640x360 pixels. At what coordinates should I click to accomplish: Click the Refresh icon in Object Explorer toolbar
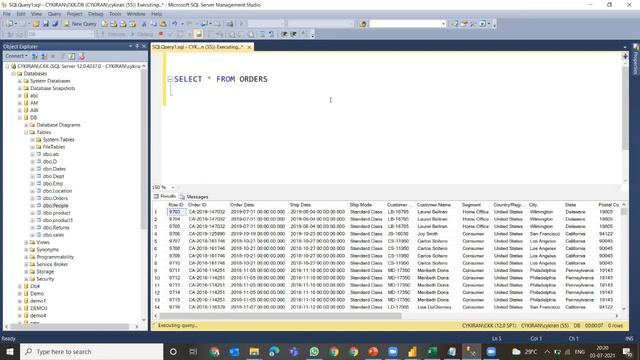71,56
